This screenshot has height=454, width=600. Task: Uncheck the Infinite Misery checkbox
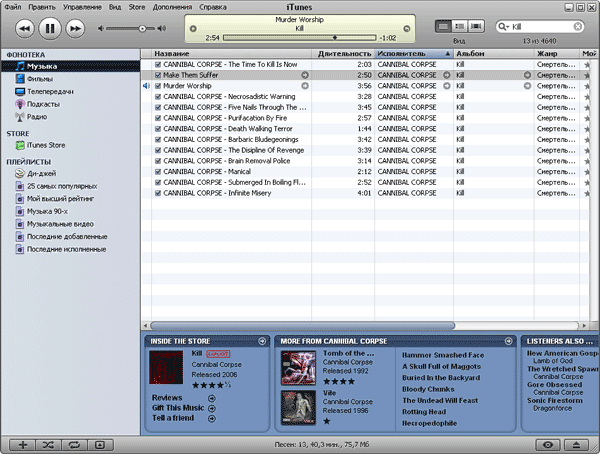[158, 193]
